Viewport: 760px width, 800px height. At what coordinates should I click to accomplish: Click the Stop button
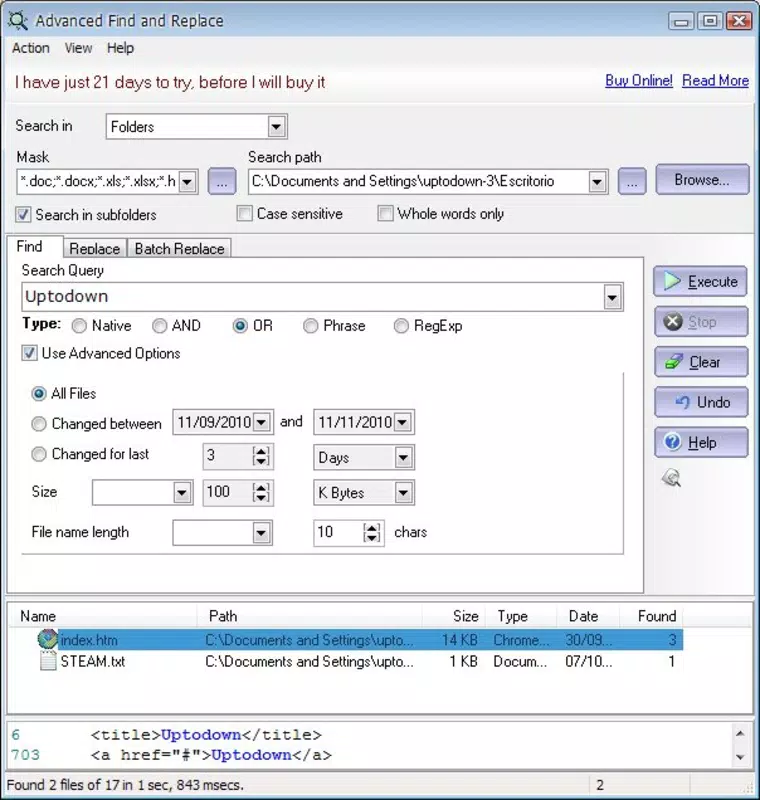[701, 321]
